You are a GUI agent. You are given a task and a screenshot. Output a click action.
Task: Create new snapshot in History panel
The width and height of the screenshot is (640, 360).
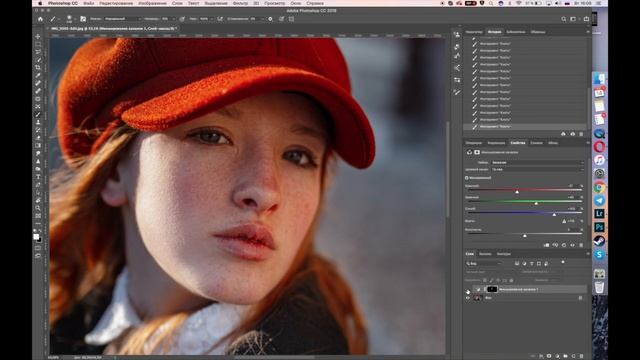[x=572, y=134]
